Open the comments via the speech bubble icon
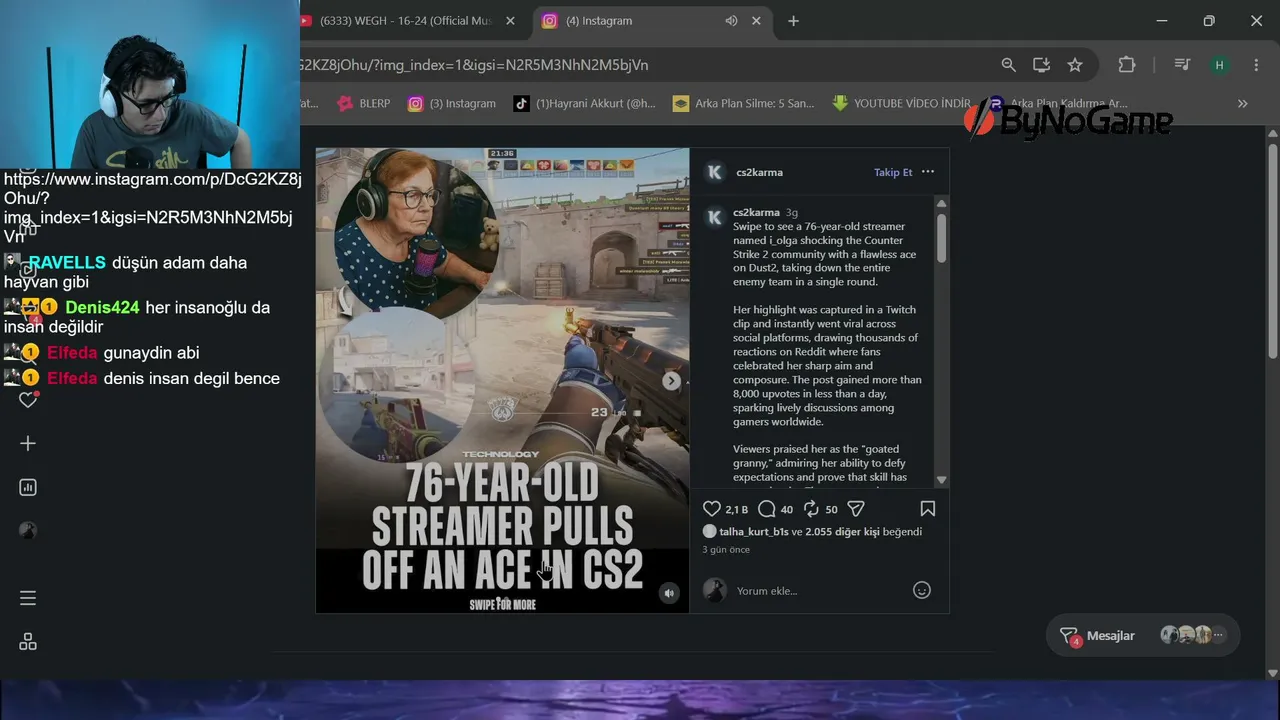Screen dimensions: 1280x720 767,509
